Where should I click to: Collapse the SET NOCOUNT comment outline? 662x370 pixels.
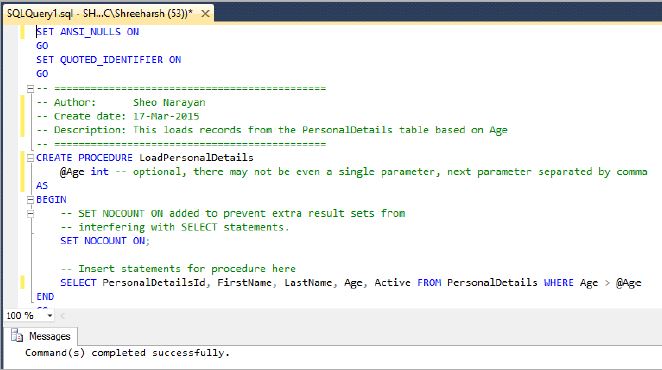pyautogui.click(x=30, y=214)
